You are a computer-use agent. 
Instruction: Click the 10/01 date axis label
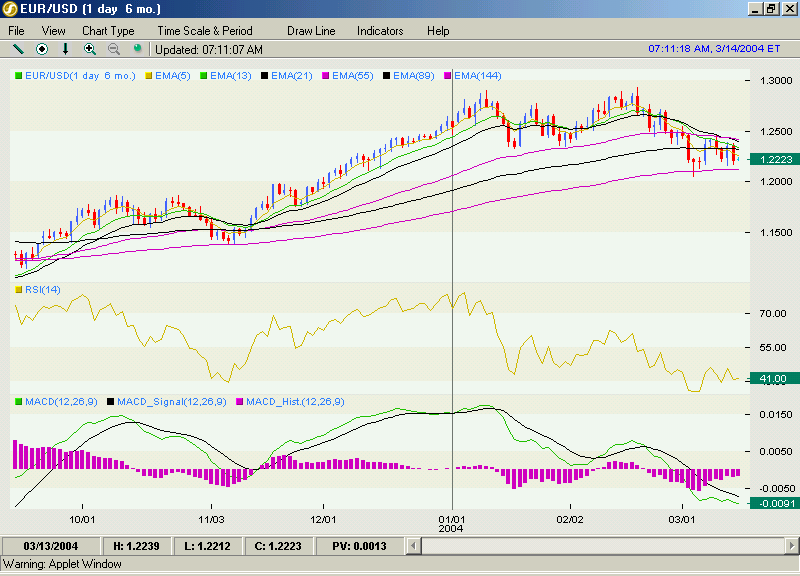tap(82, 519)
